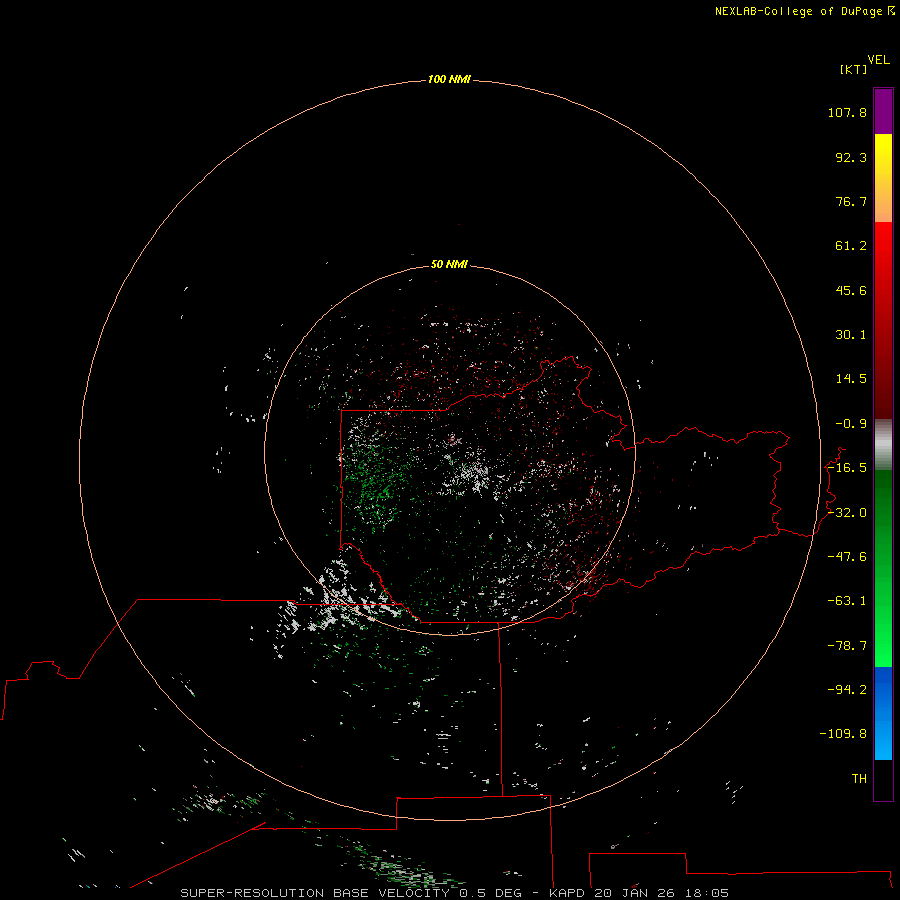Viewport: 900px width, 900px height.
Task: Click the 20 JAN 26 18:05 timestamp
Action: (x=661, y=893)
